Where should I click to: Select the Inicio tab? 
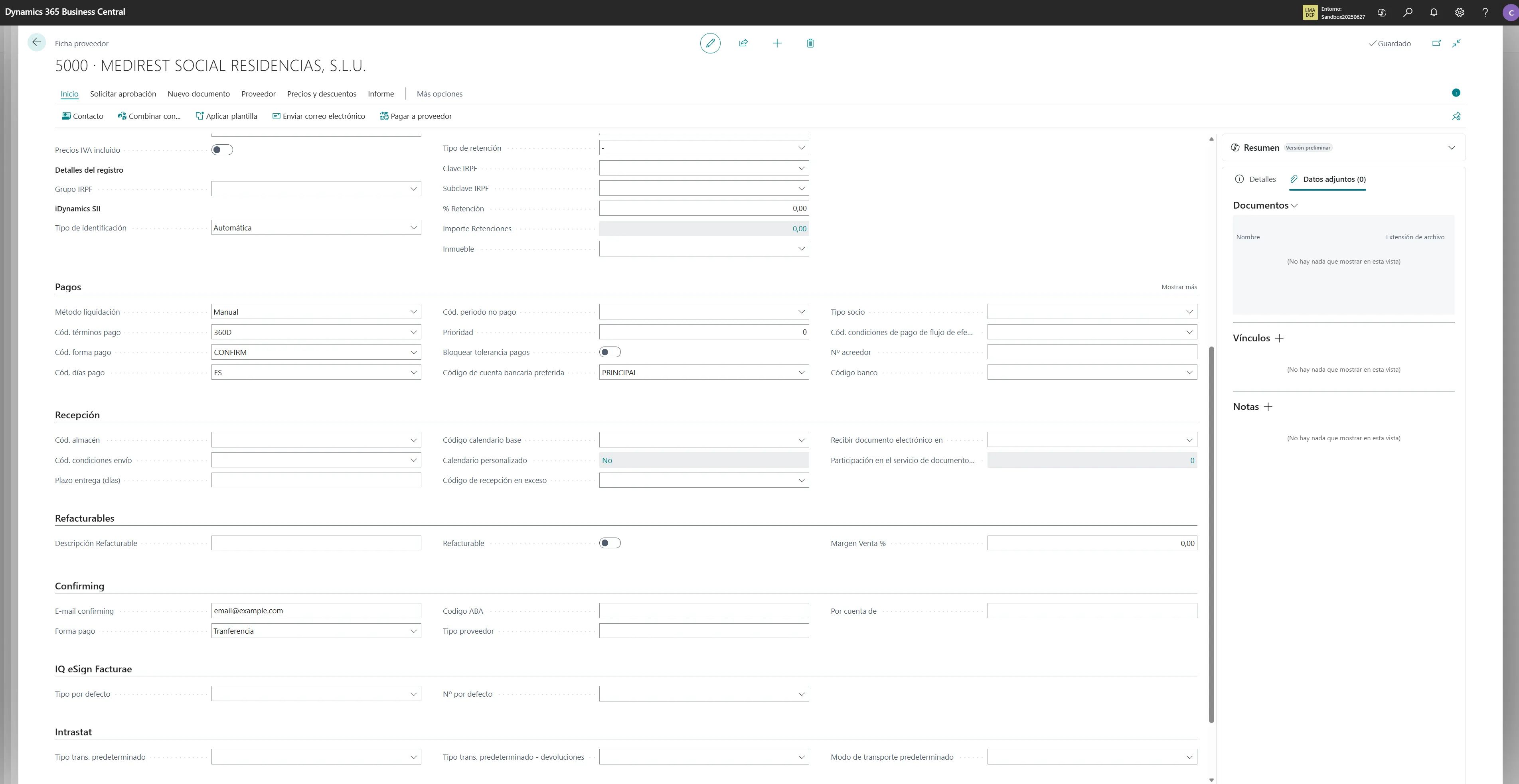click(x=69, y=94)
